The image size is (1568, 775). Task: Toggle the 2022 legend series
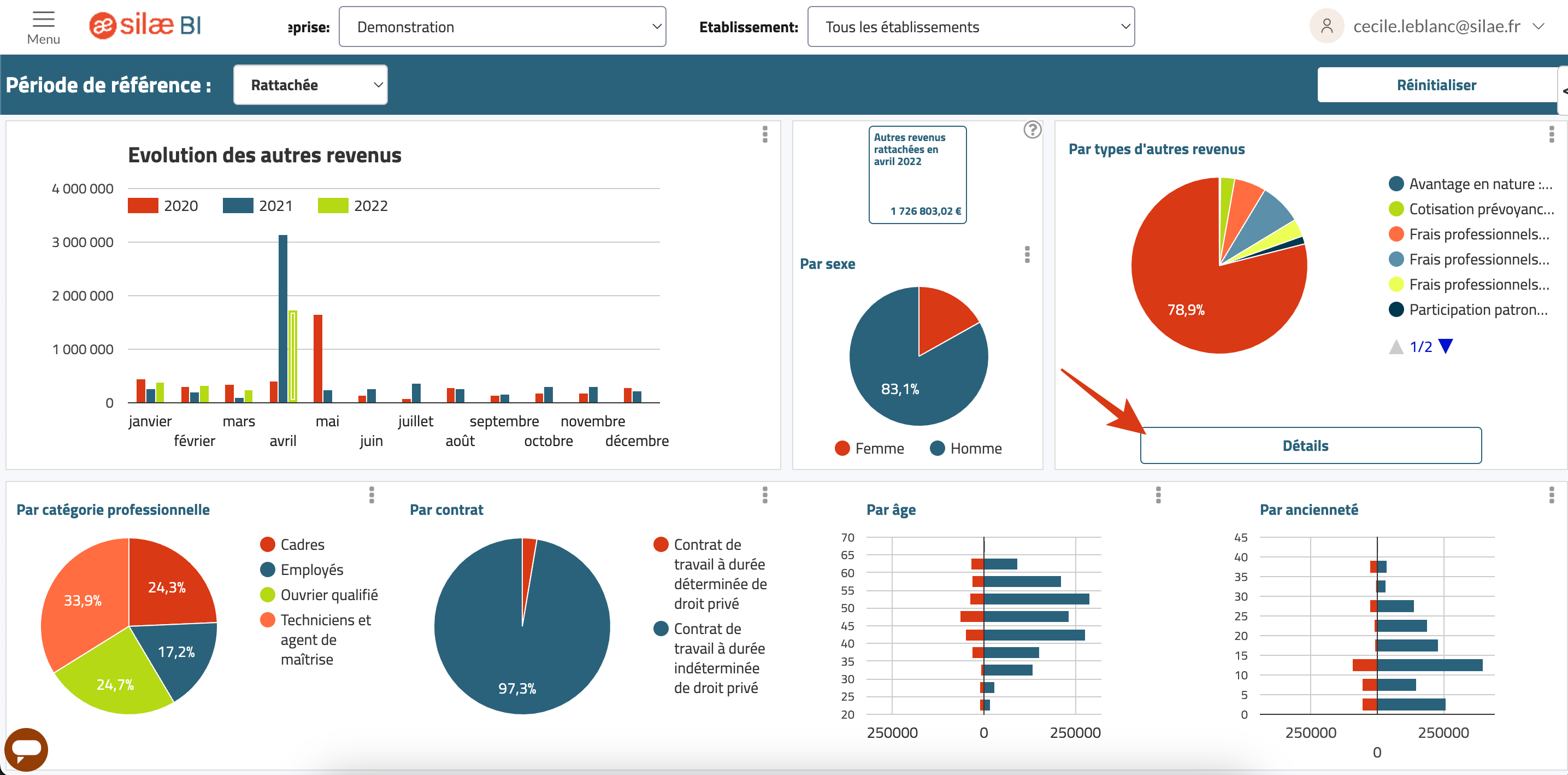click(352, 206)
